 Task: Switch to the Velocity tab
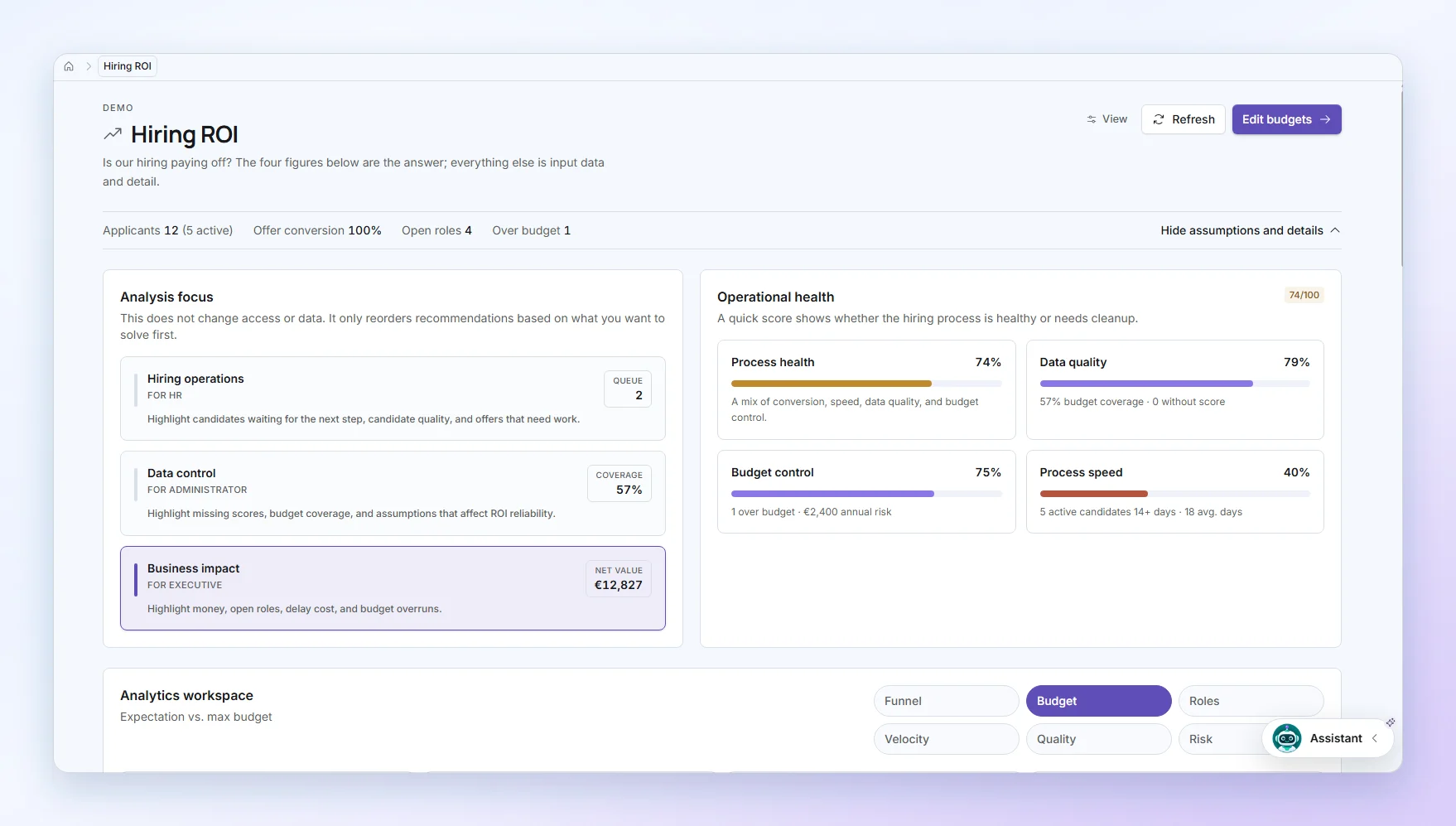coord(946,739)
